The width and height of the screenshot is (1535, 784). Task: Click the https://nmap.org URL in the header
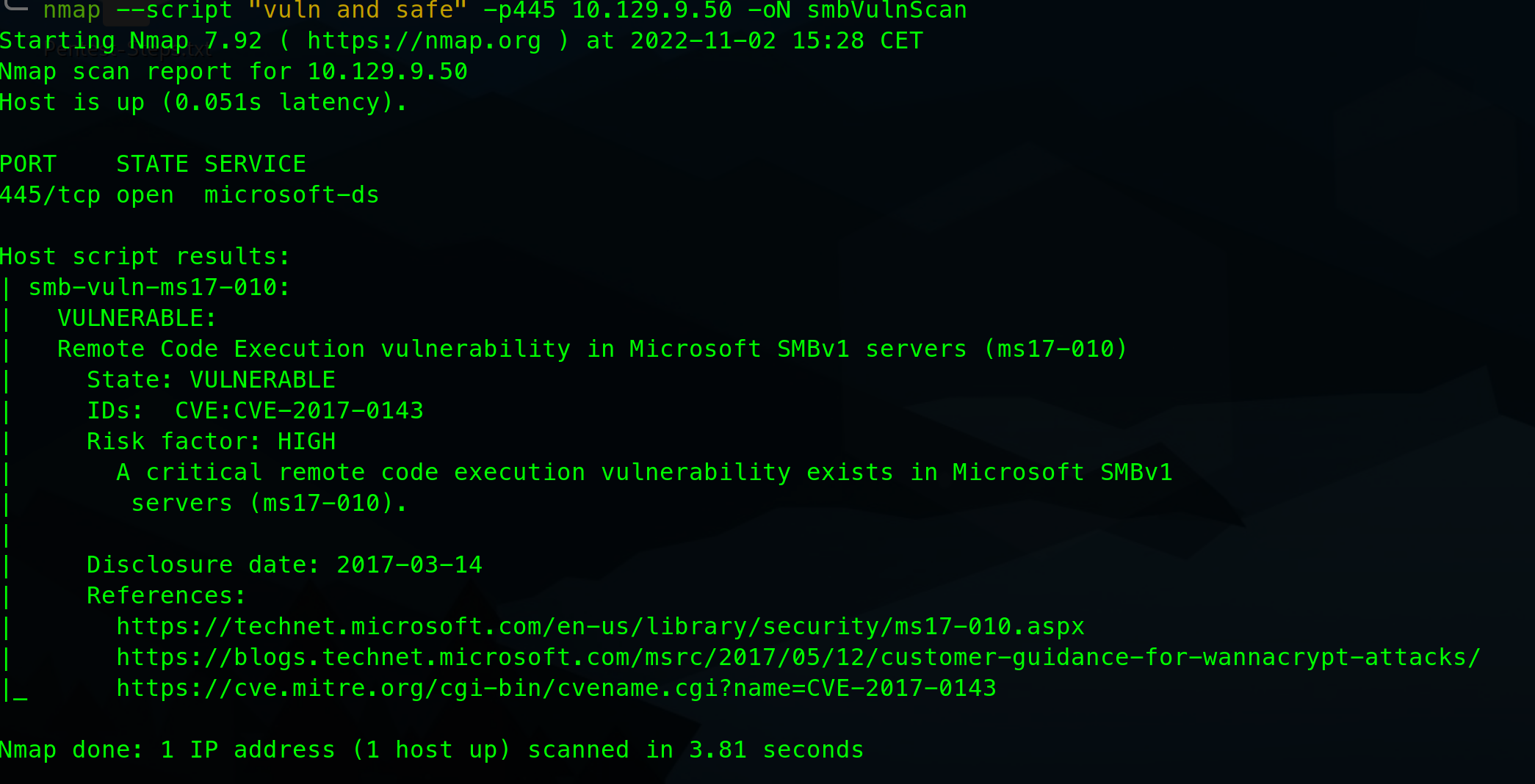(424, 40)
